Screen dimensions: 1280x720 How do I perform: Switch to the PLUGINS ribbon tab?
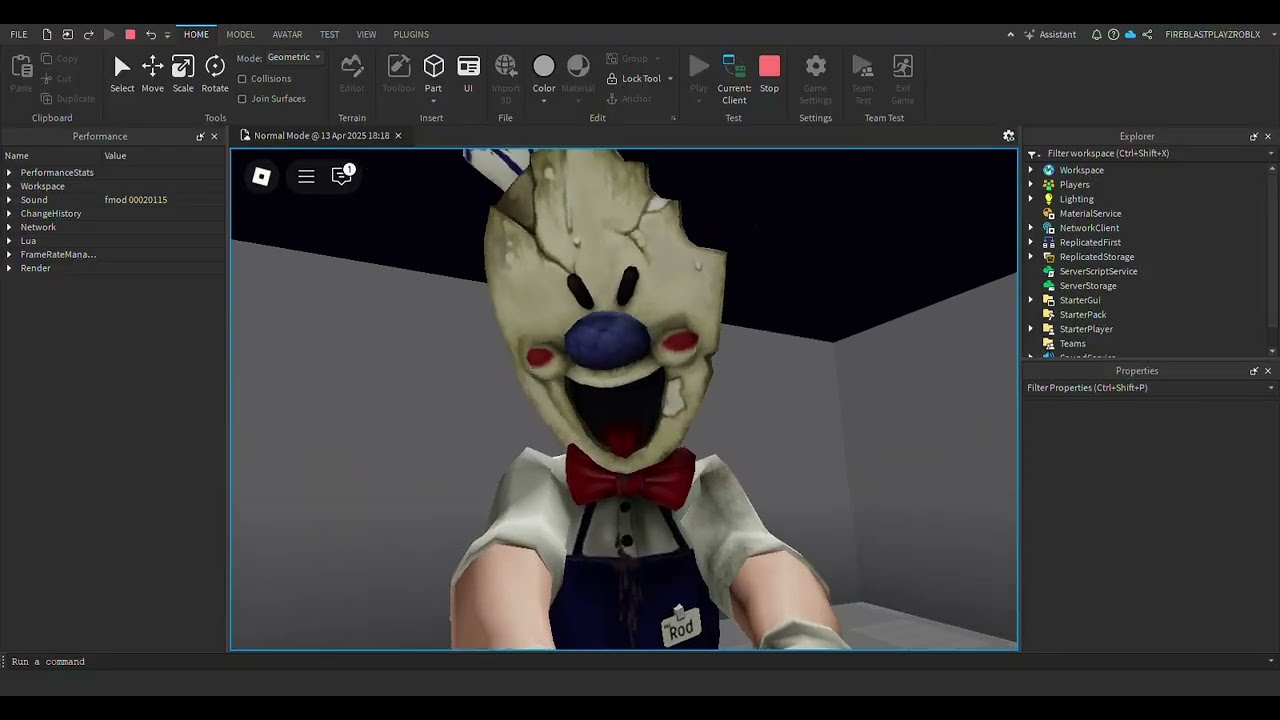[x=411, y=34]
